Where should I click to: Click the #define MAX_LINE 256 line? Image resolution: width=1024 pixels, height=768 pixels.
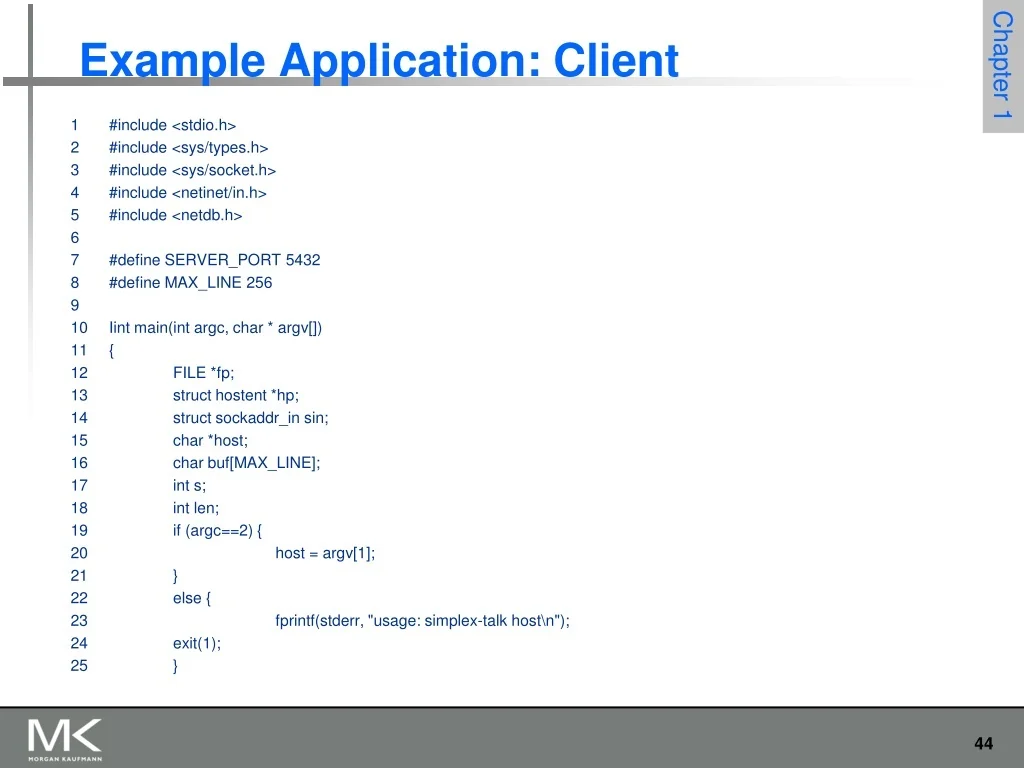190,283
